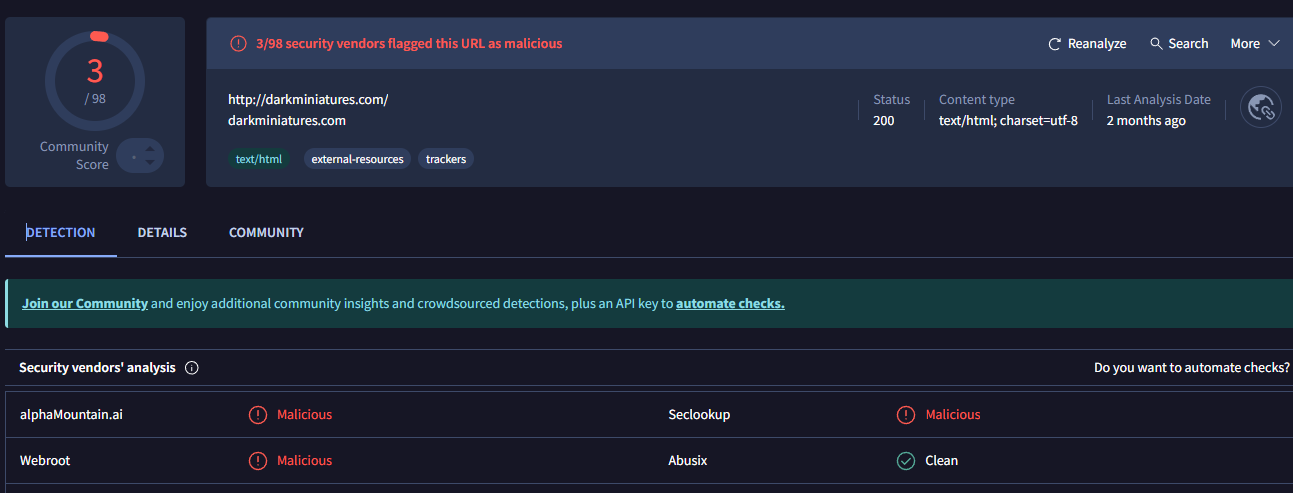Click info icon beside Security vendors' analysis

click(192, 368)
